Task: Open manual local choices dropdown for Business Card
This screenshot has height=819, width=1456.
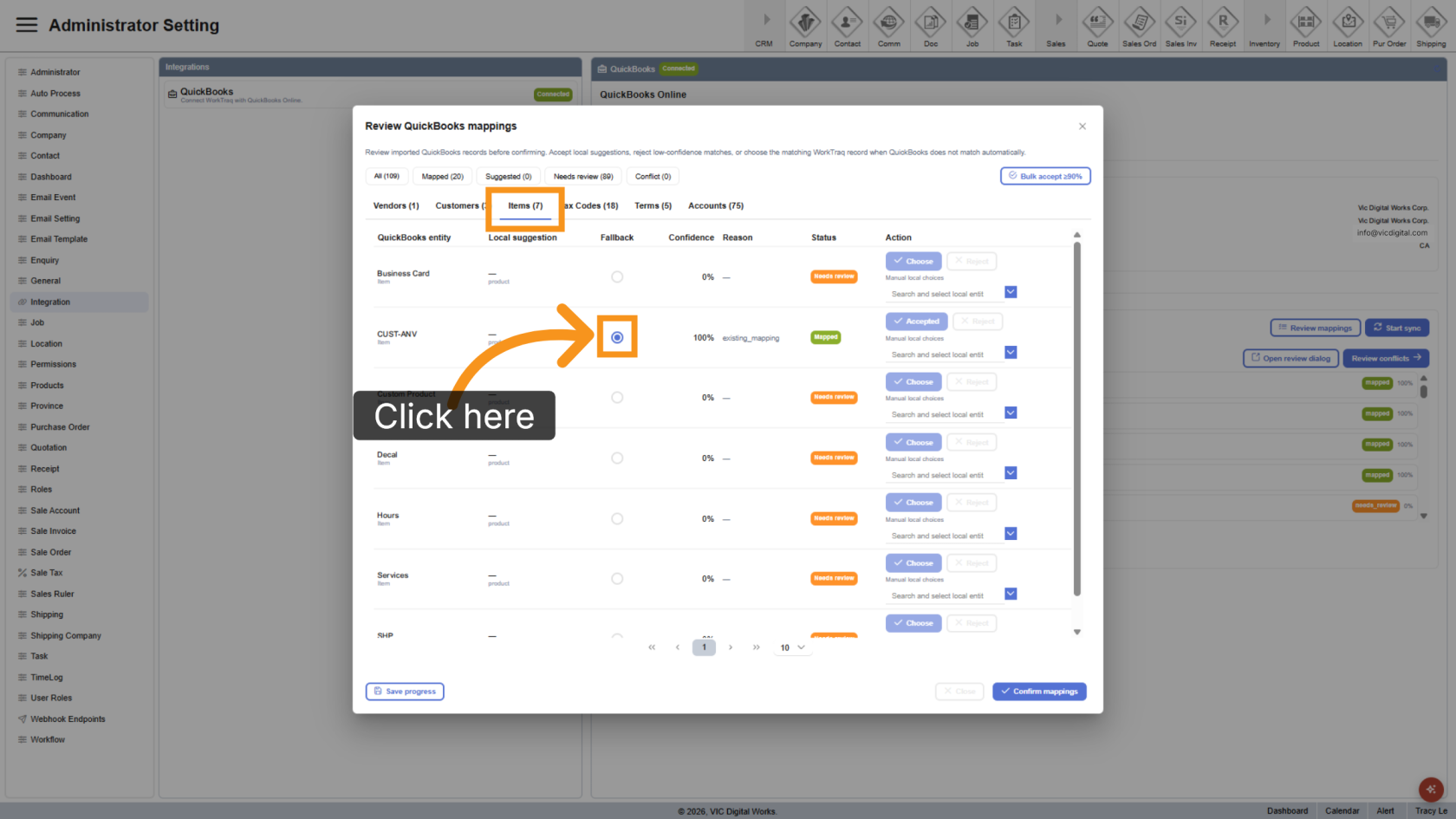Action: 1011,292
